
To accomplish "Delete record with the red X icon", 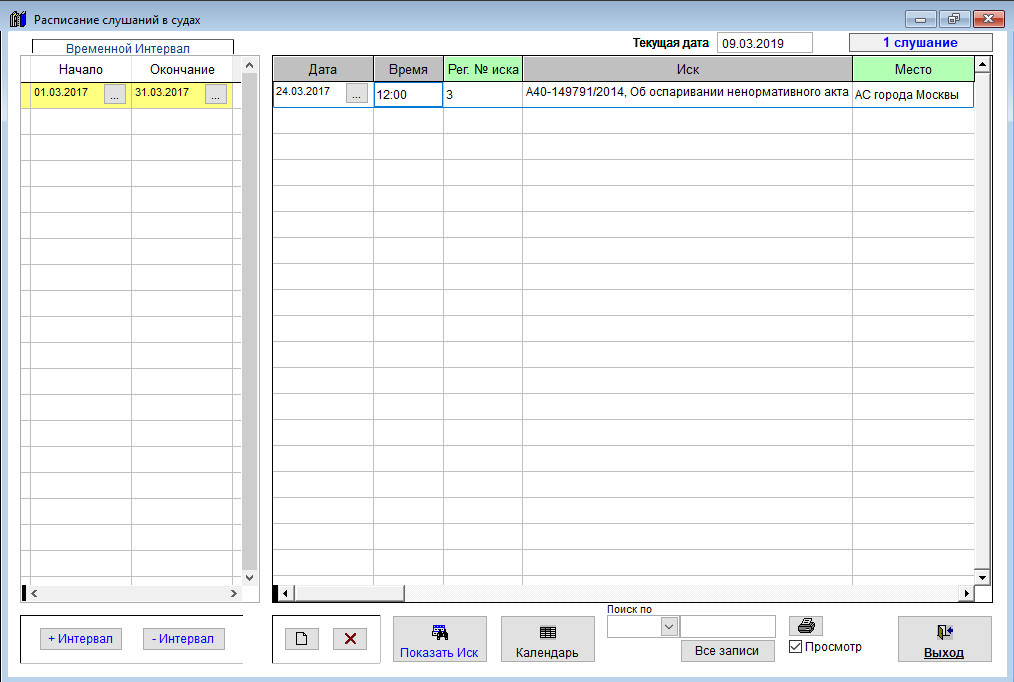I will (350, 639).
